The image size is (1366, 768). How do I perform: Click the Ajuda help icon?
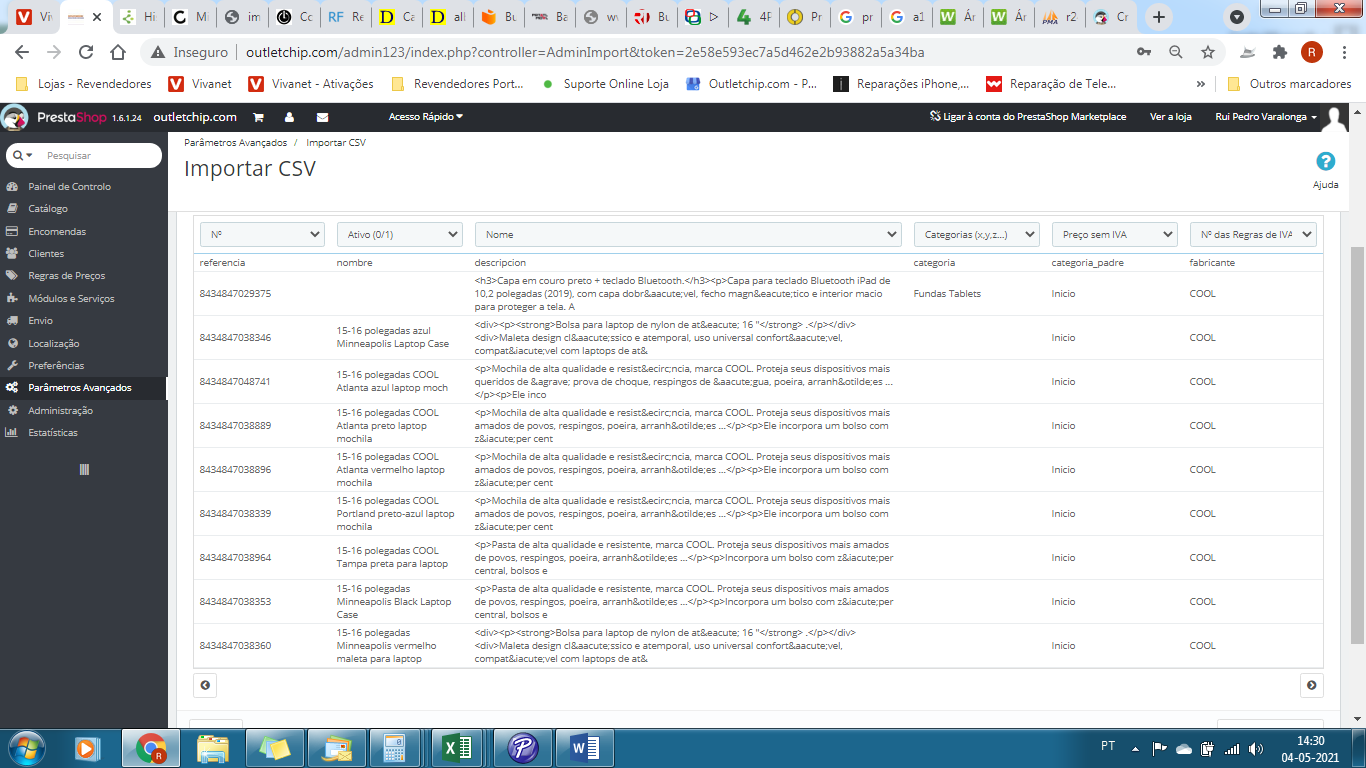[x=1326, y=162]
